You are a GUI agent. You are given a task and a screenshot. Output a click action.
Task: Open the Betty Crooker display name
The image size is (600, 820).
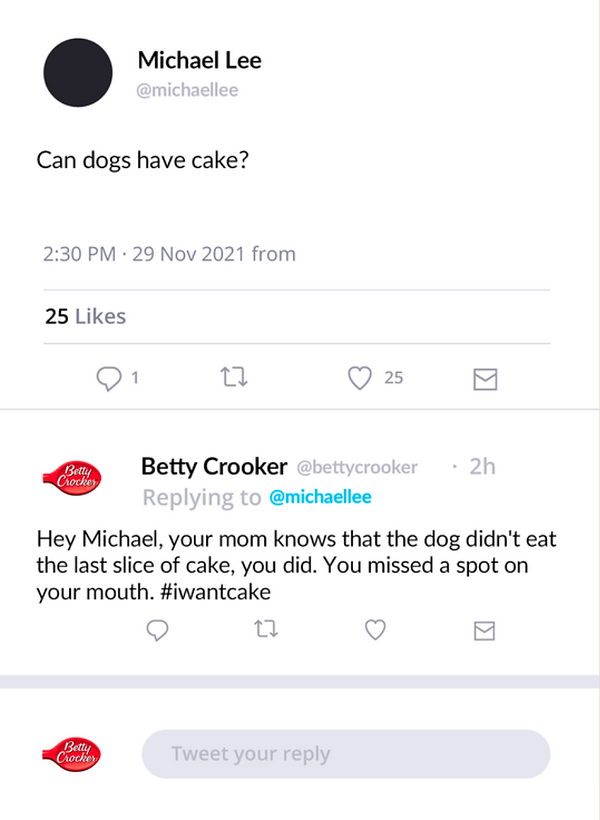(214, 467)
